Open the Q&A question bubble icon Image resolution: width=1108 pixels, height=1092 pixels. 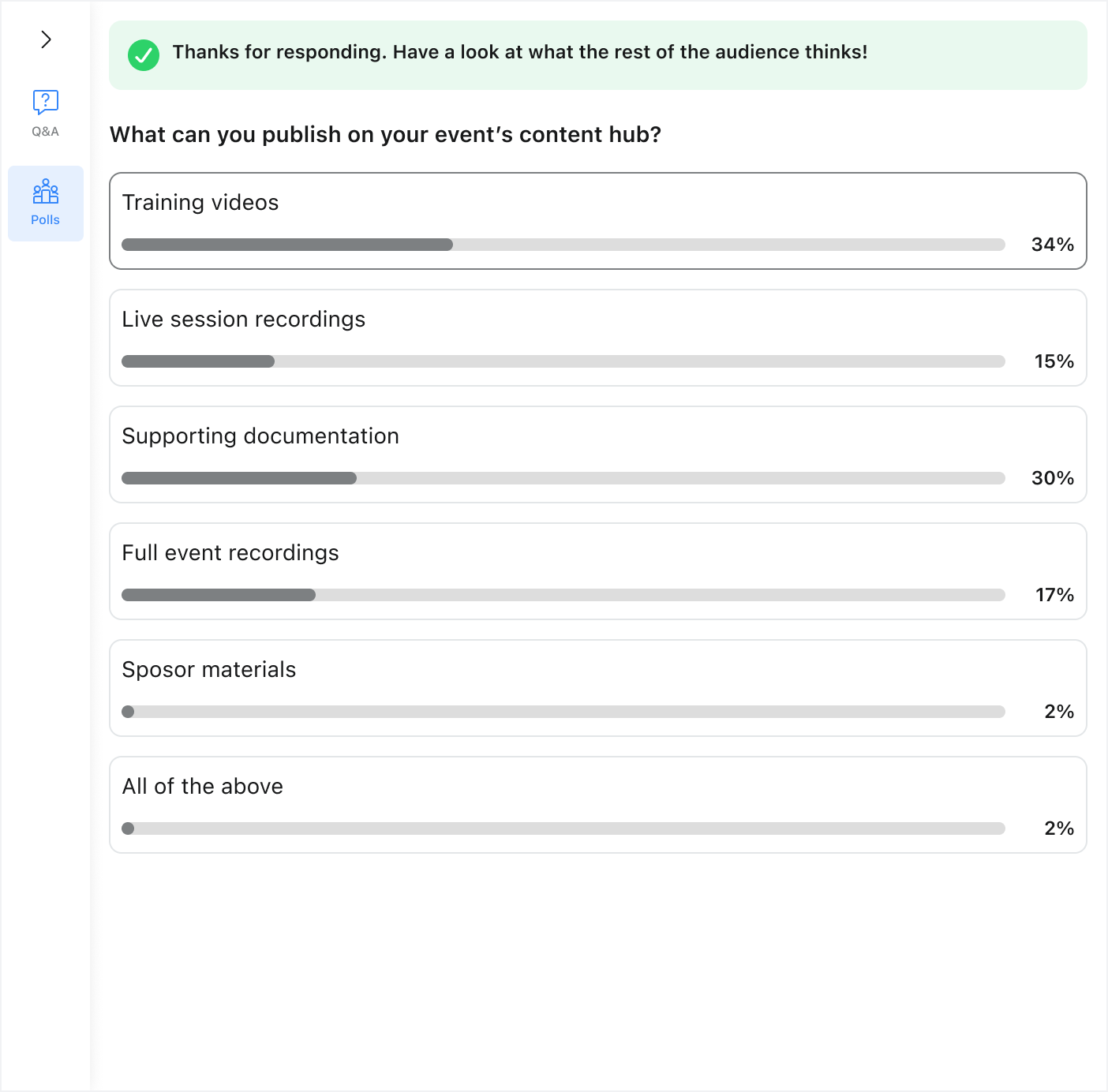pos(46,102)
